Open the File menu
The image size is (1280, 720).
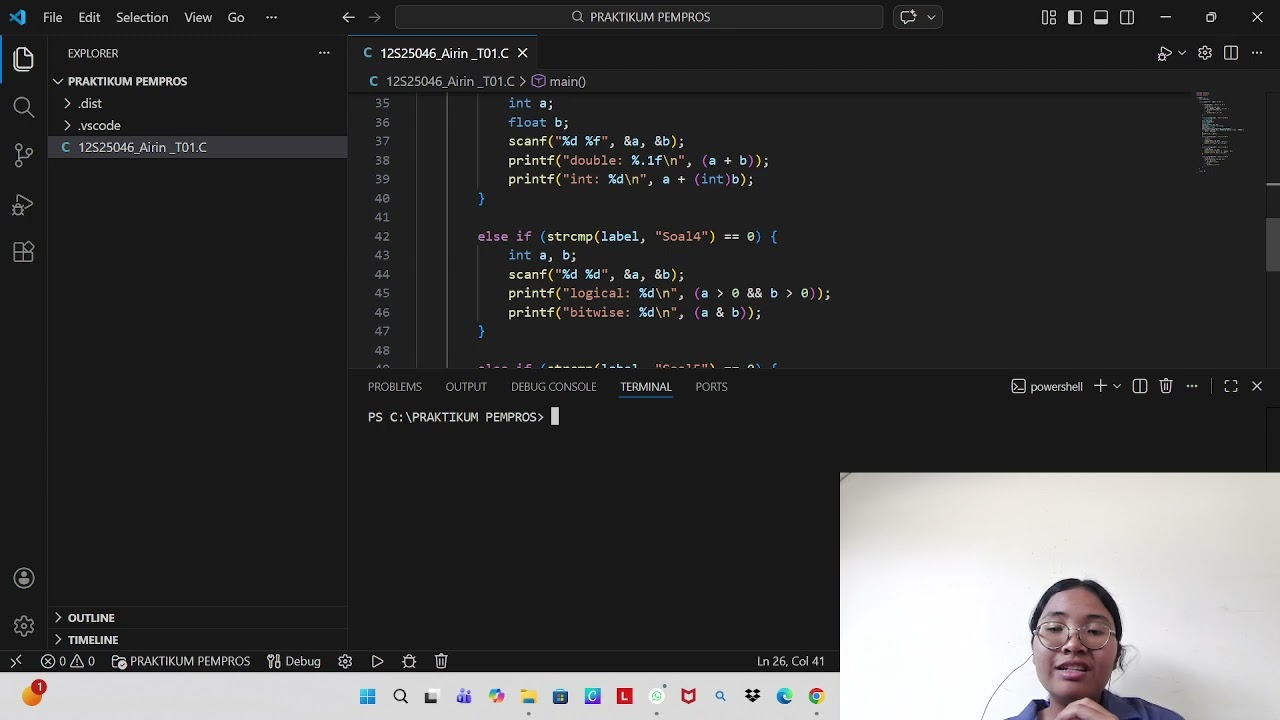click(53, 17)
